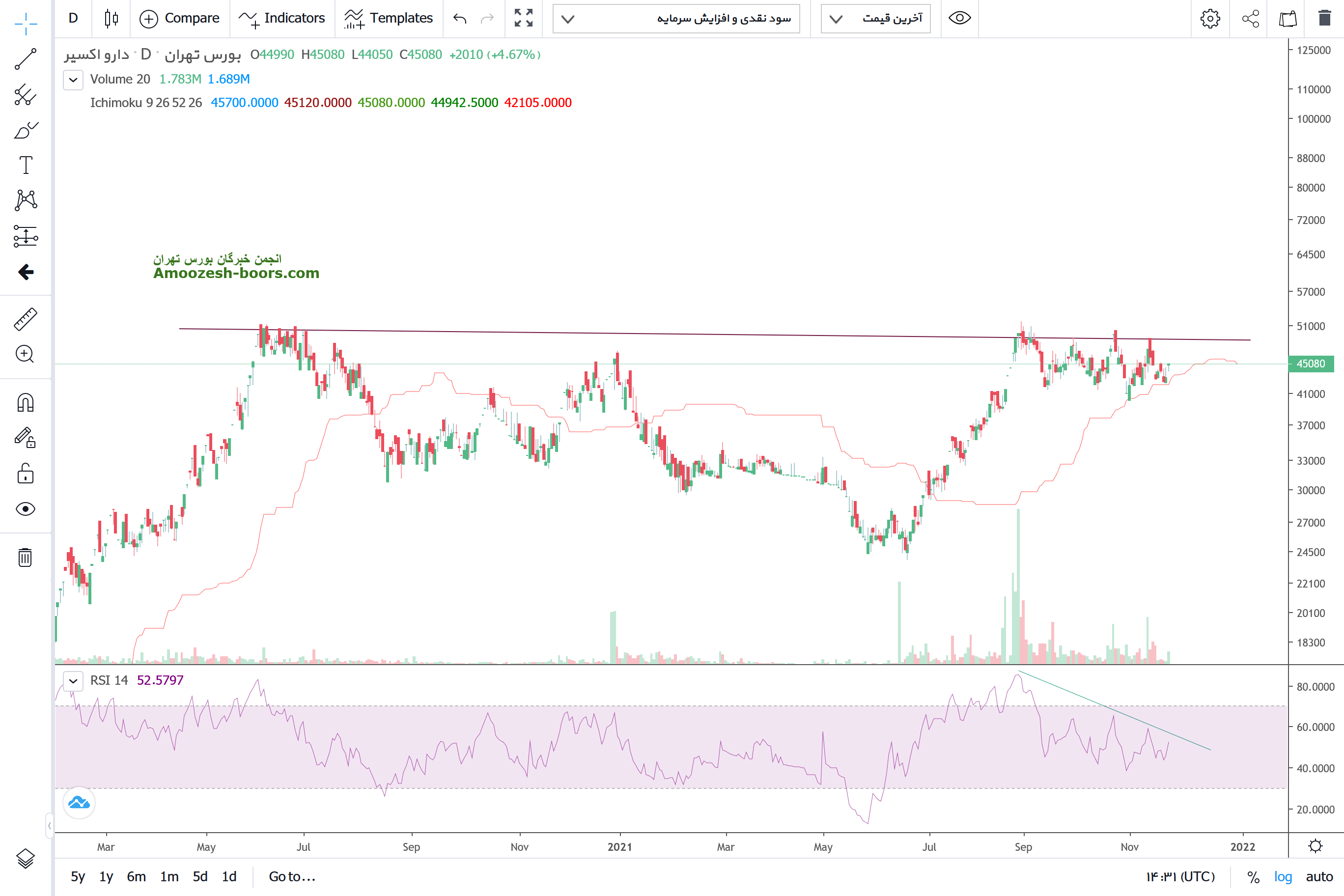The width and height of the screenshot is (1344, 896).
Task: Collapse the Volume indicator legend chevron
Action: click(73, 80)
